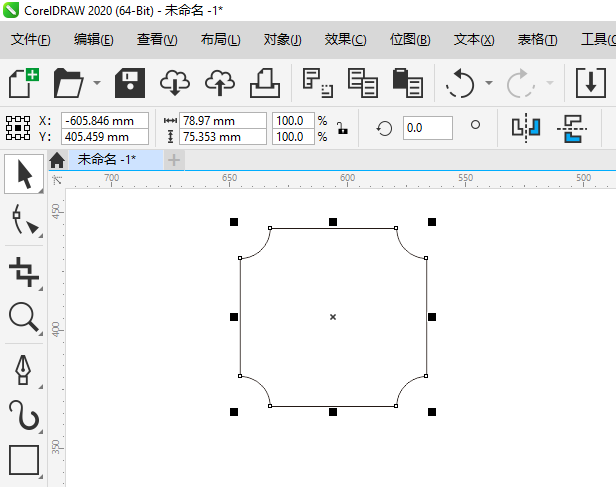Click the left-middle selection handle
The height and width of the screenshot is (487, 616).
pyautogui.click(x=234, y=317)
